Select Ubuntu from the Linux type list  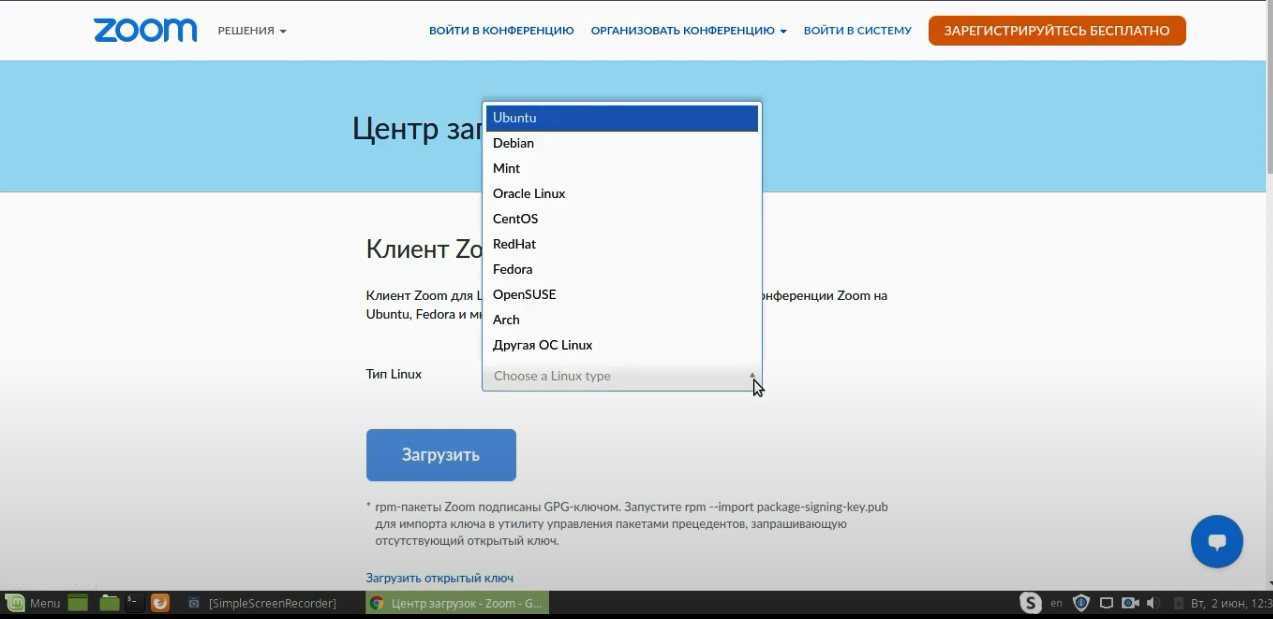pos(621,118)
